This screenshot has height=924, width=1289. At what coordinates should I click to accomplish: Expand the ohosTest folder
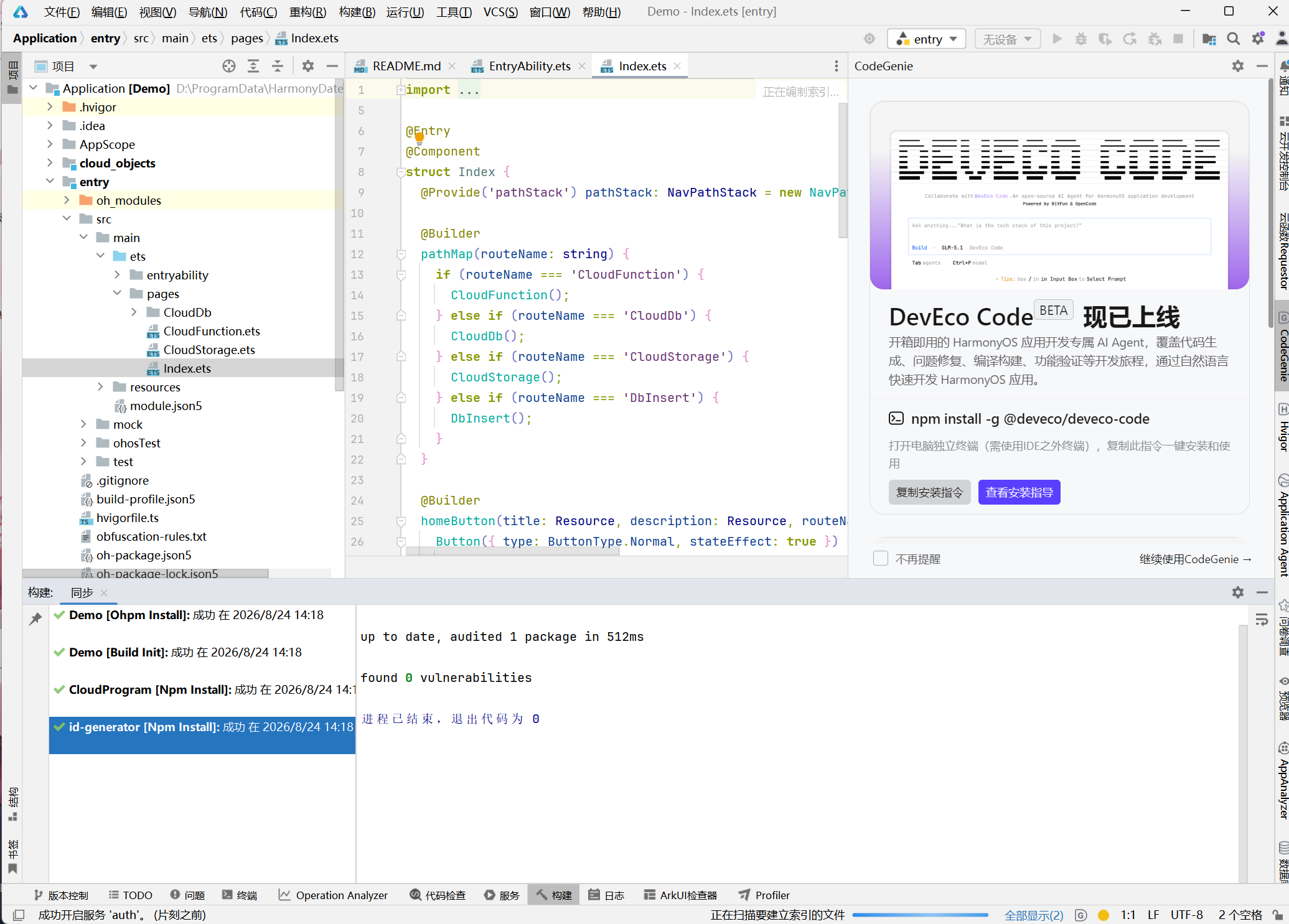click(x=83, y=443)
